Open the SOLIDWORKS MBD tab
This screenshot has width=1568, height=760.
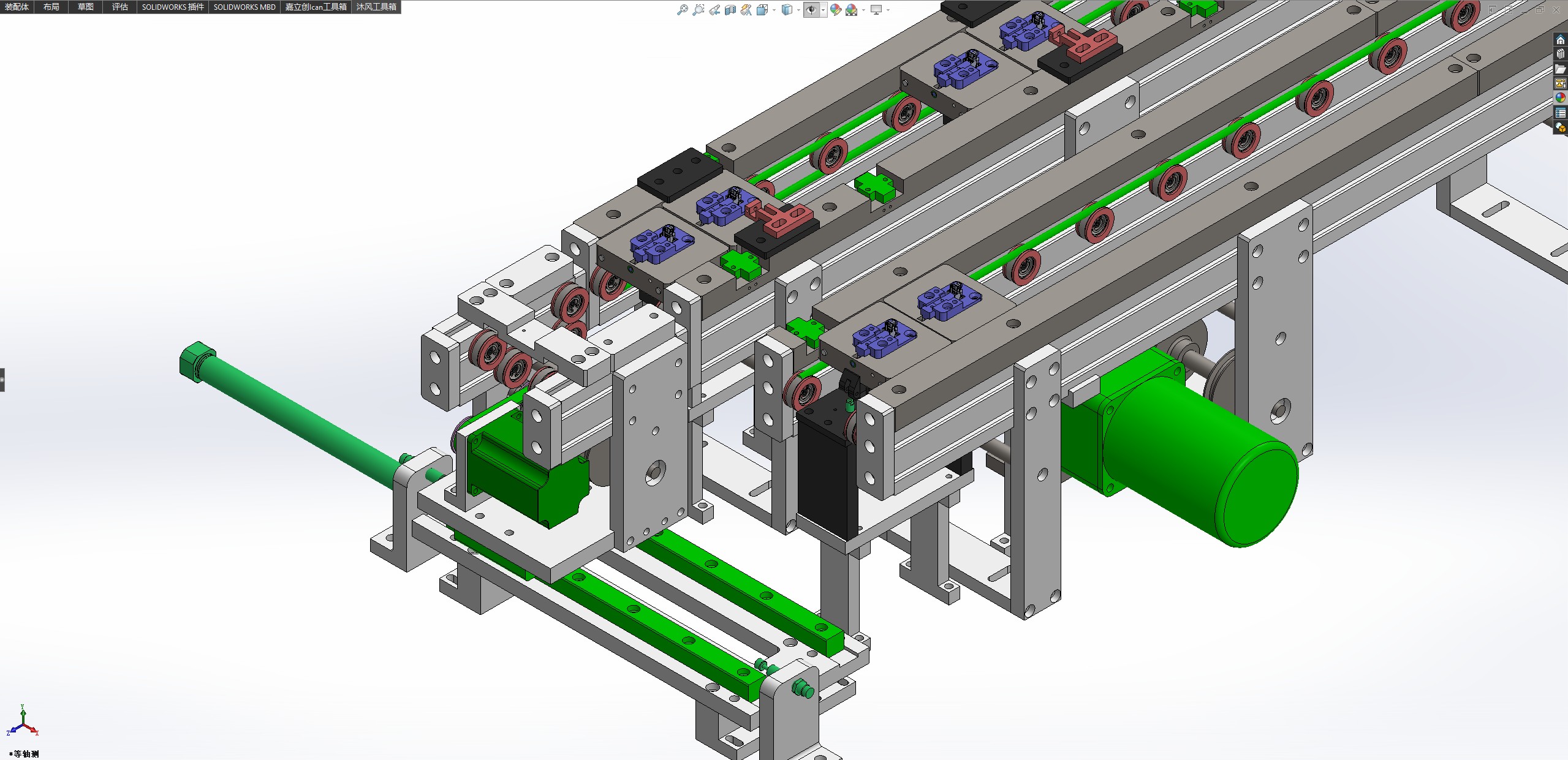[244, 7]
